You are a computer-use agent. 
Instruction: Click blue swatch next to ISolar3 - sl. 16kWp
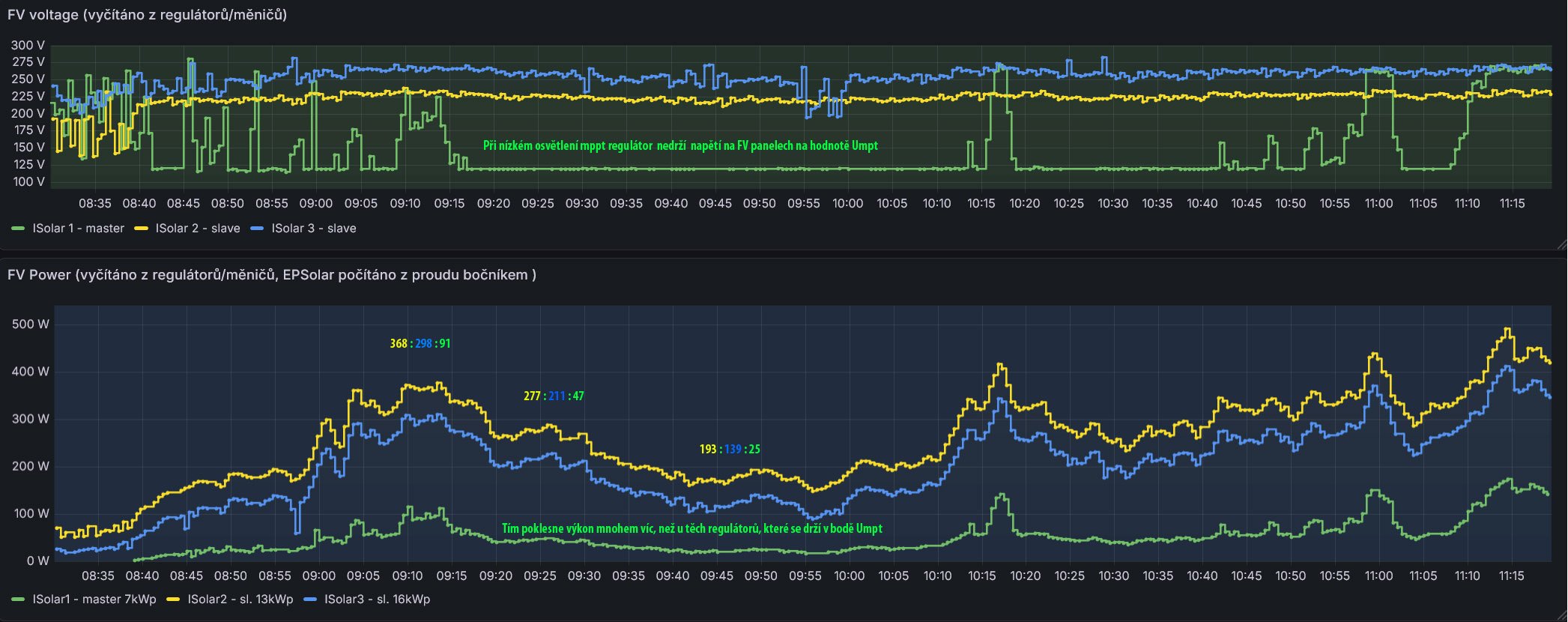point(310,600)
